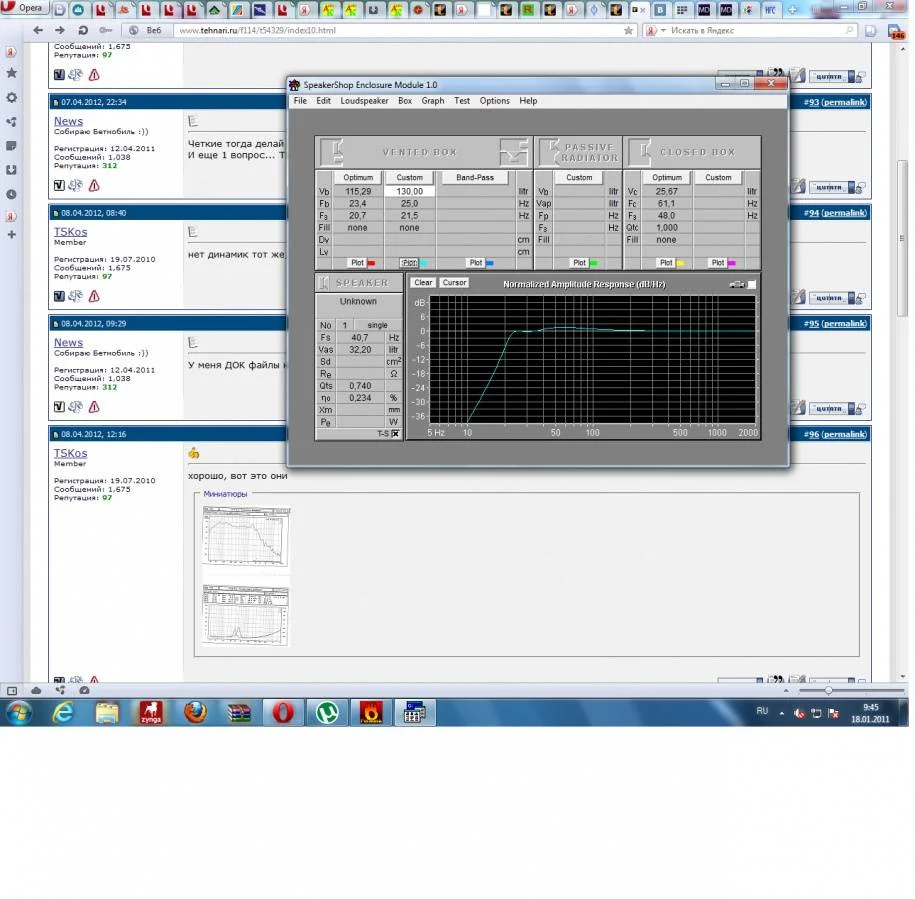Toggle the white checkbox beside graph print icon
The width and height of the screenshot is (915, 899).
click(x=752, y=284)
